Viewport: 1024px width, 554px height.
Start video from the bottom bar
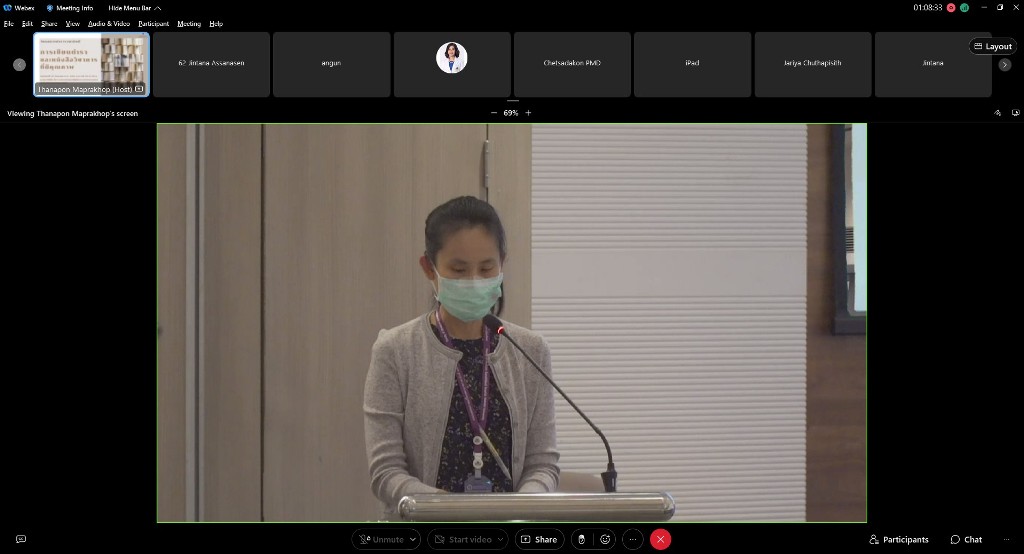click(463, 539)
